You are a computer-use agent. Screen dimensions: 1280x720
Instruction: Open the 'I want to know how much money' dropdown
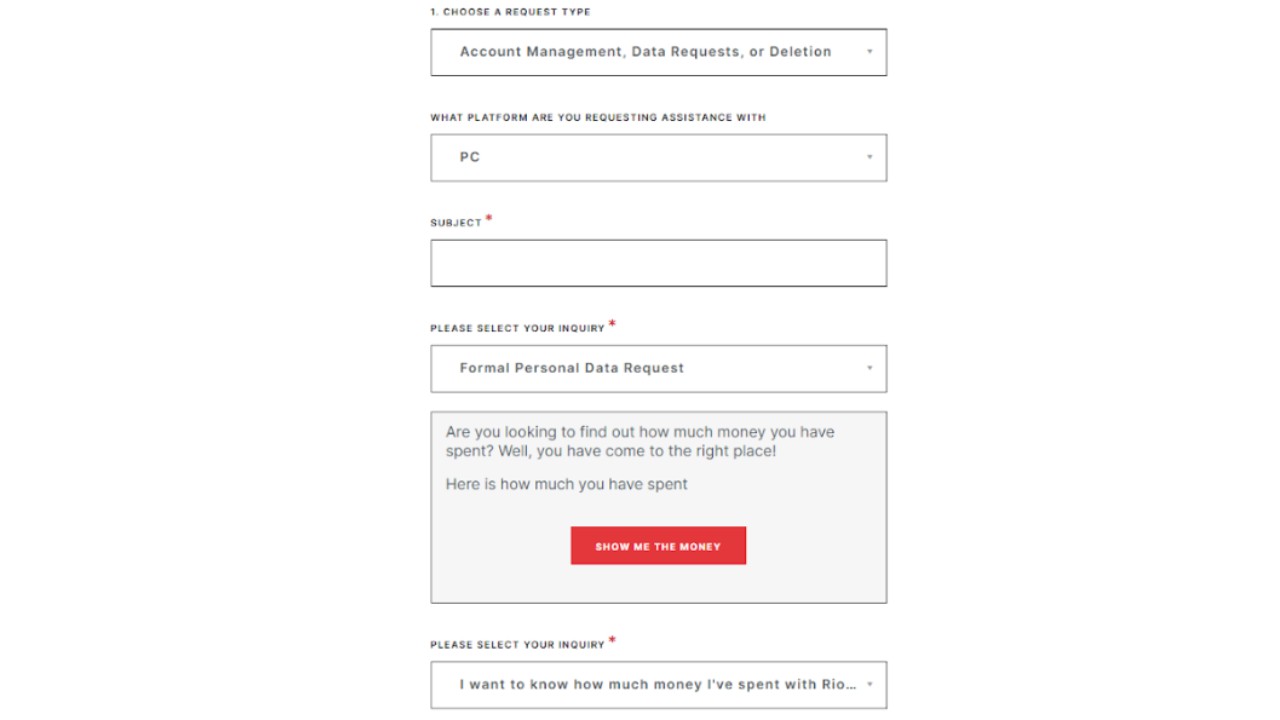click(x=645, y=685)
